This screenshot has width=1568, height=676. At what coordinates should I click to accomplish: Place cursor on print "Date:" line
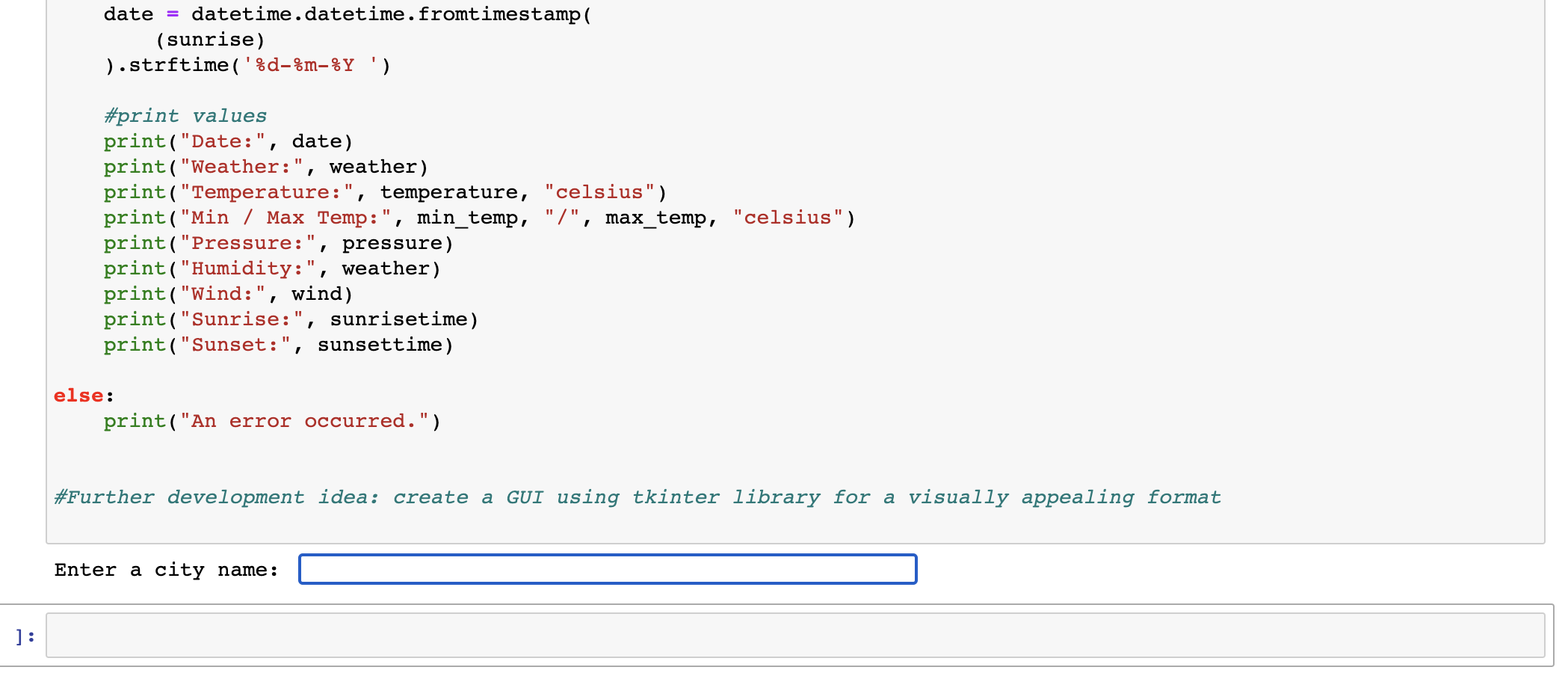pyautogui.click(x=227, y=141)
